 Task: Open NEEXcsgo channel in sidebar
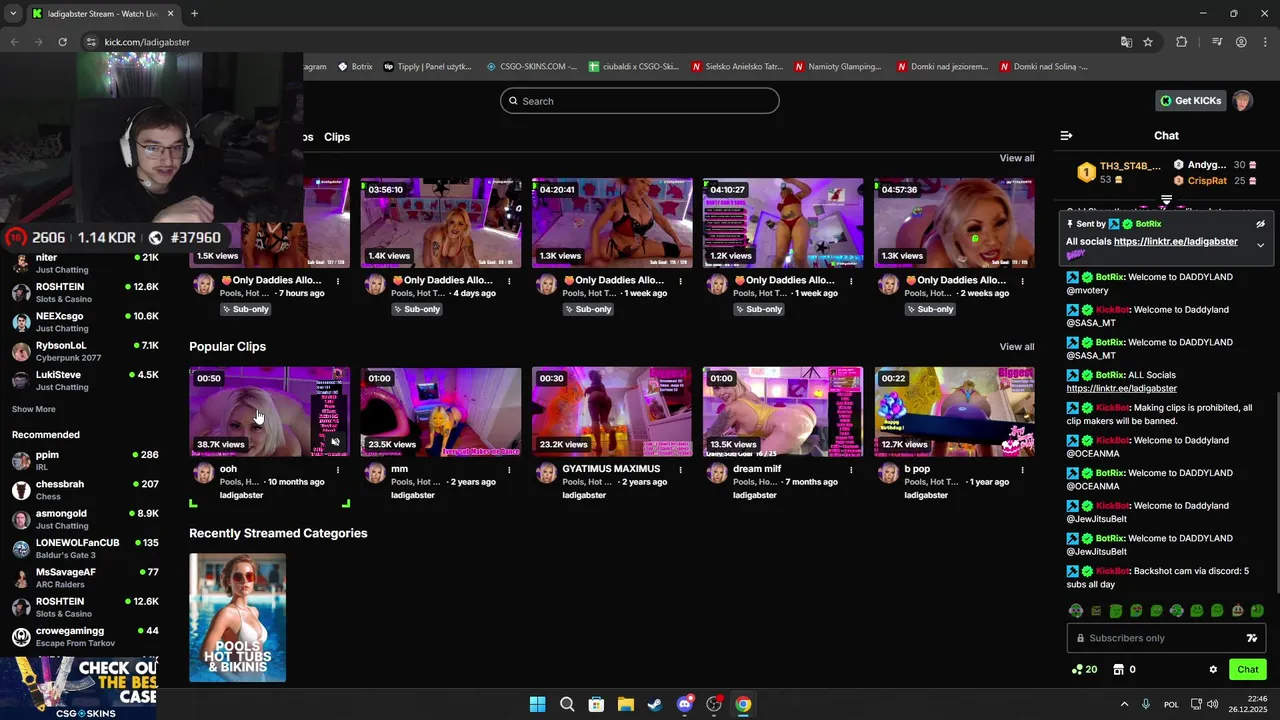coord(85,322)
